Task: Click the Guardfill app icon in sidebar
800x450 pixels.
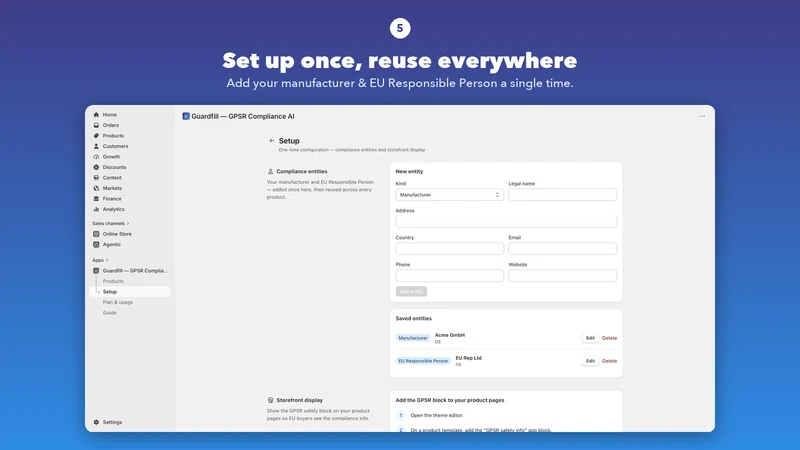Action: pos(96,271)
